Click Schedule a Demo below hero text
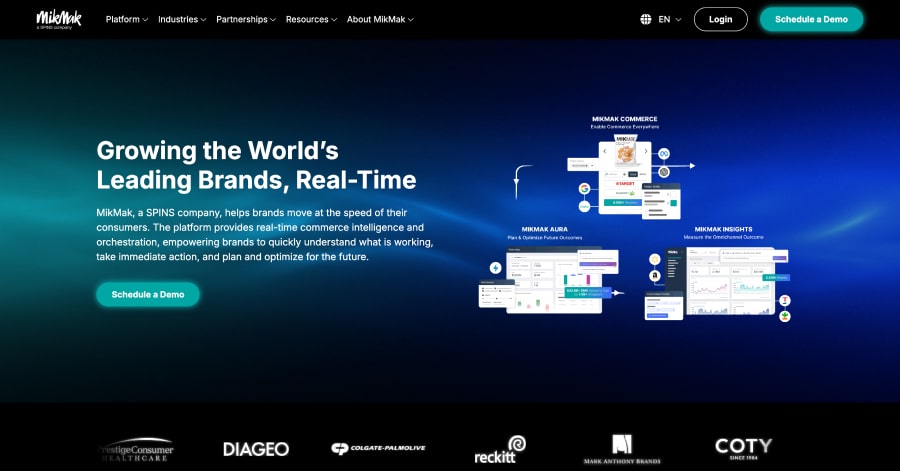Image resolution: width=900 pixels, height=471 pixels. 148,294
